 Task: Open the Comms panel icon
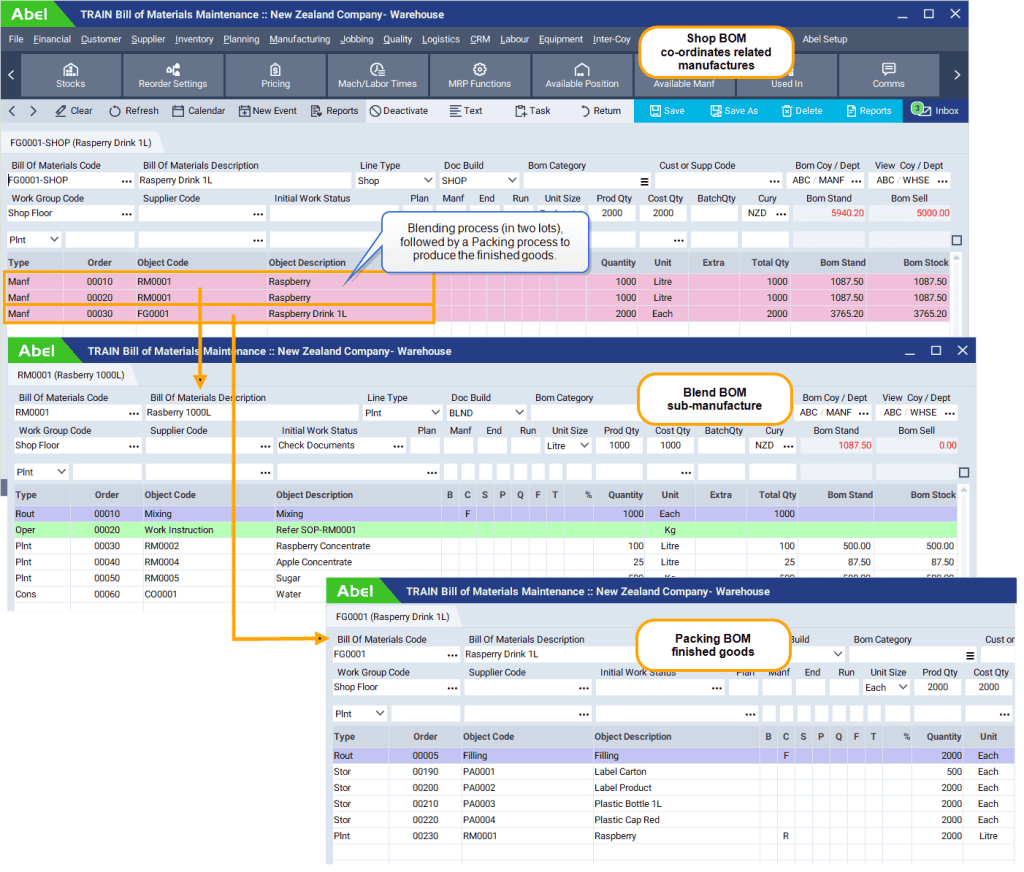[888, 75]
